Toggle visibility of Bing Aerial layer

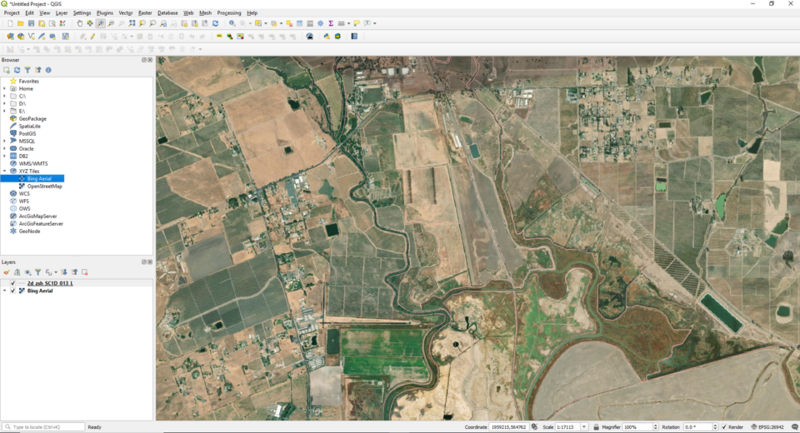tap(13, 291)
